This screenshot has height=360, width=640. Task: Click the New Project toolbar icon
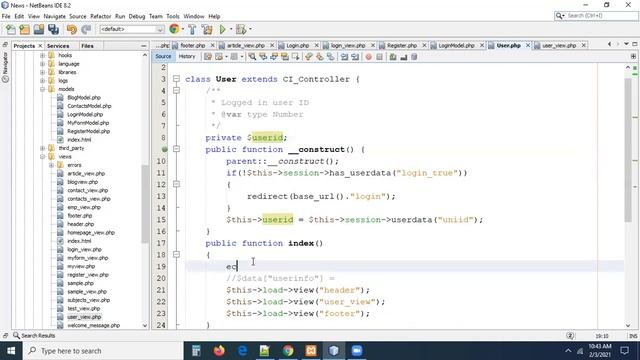(x=24, y=29)
